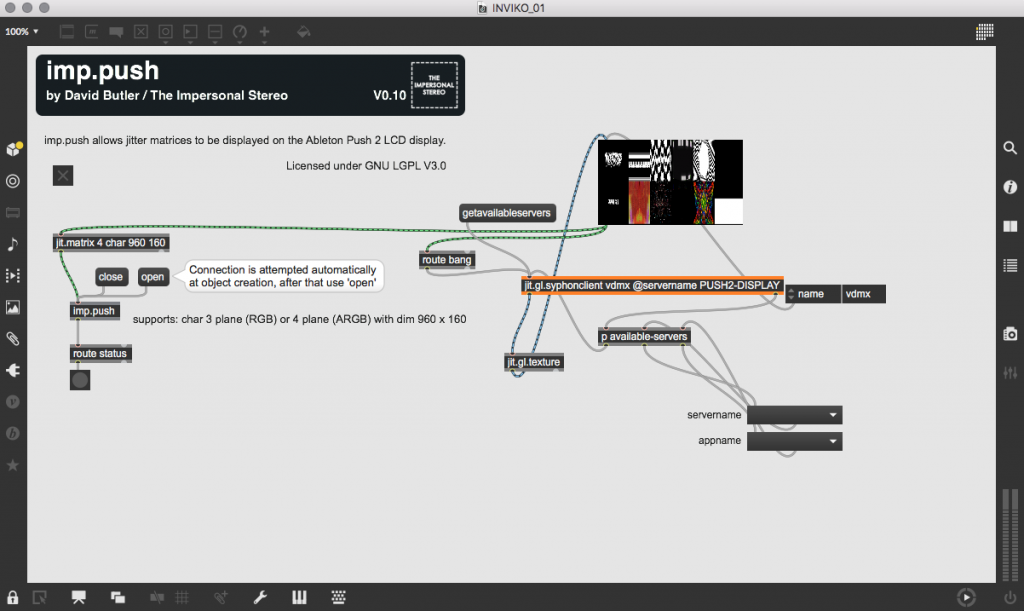Screen dimensions: 1024x611
Task: Click 'Licensed under GNU LGPL V3.0' comment
Action: [x=366, y=166]
